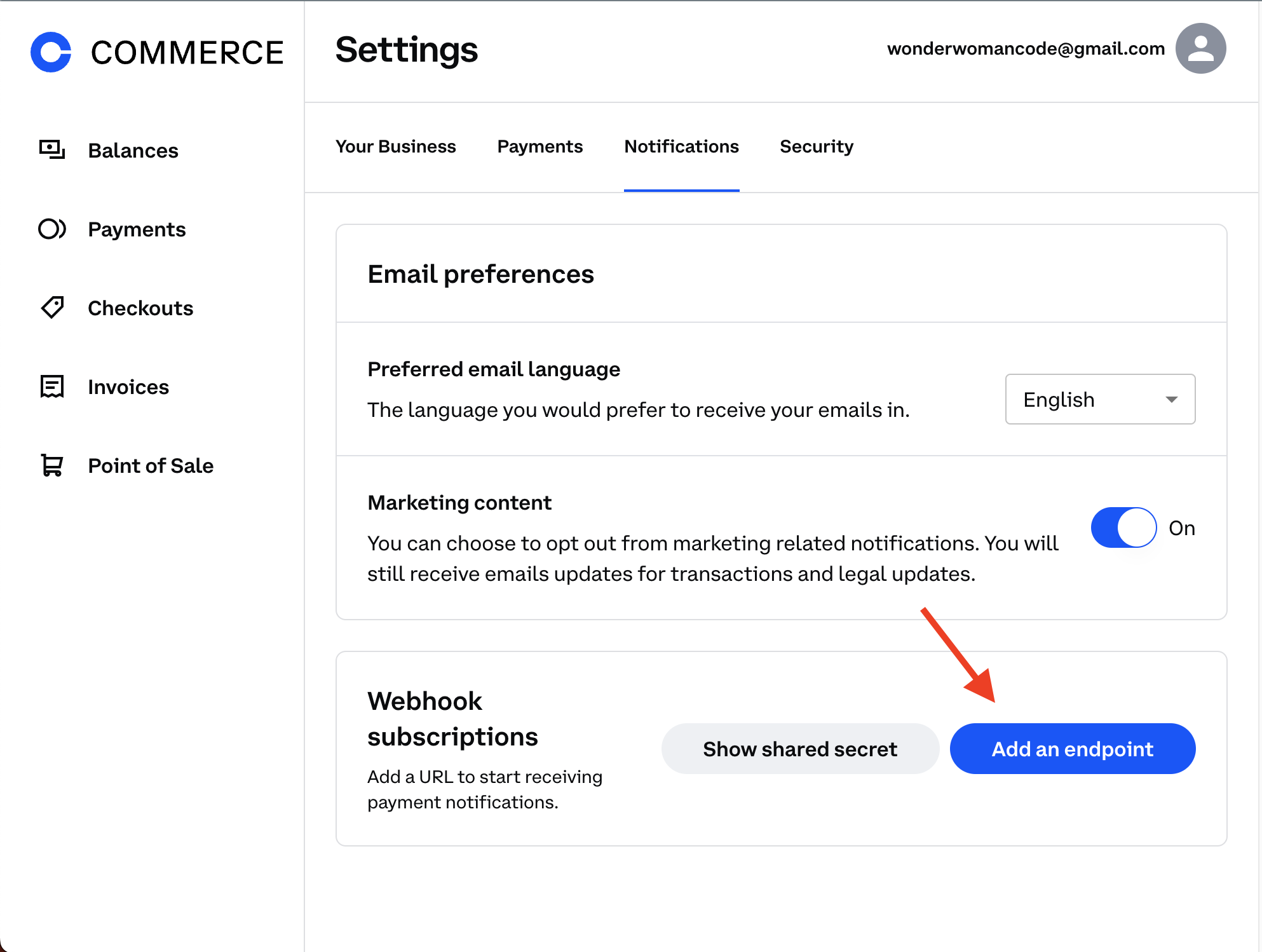Open Balances in the sidebar

[x=133, y=151]
